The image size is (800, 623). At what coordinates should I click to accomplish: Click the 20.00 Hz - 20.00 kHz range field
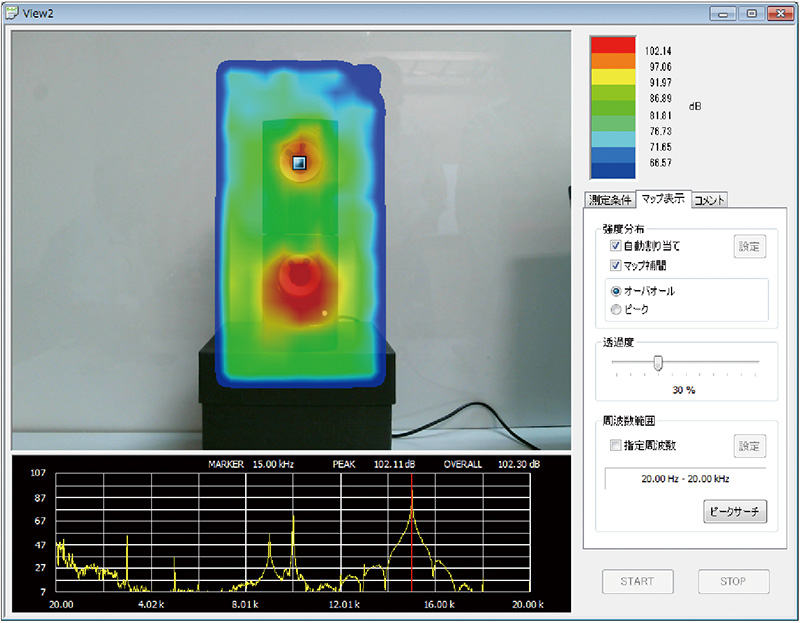tap(685, 479)
